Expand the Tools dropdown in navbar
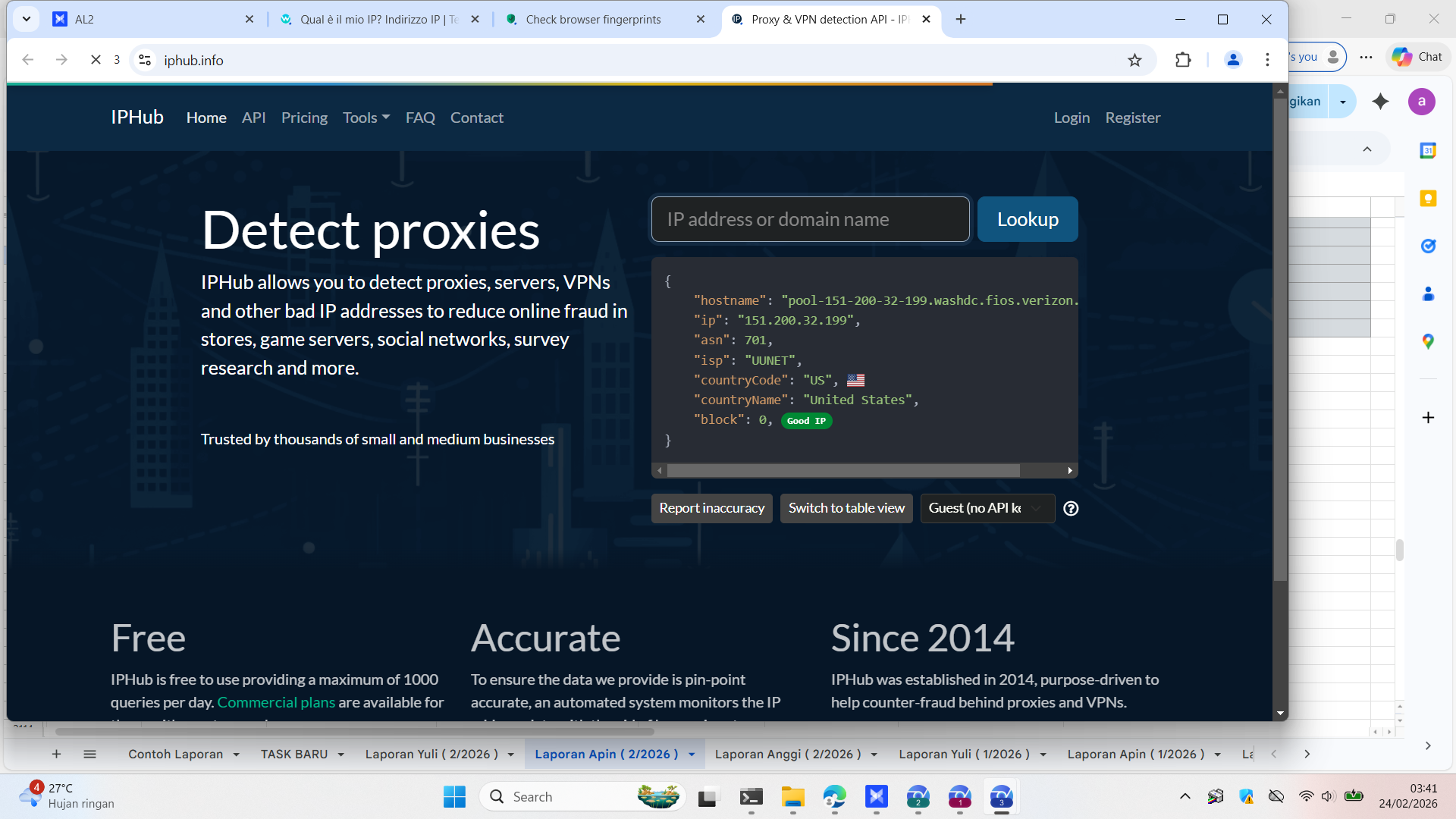 [x=366, y=118]
